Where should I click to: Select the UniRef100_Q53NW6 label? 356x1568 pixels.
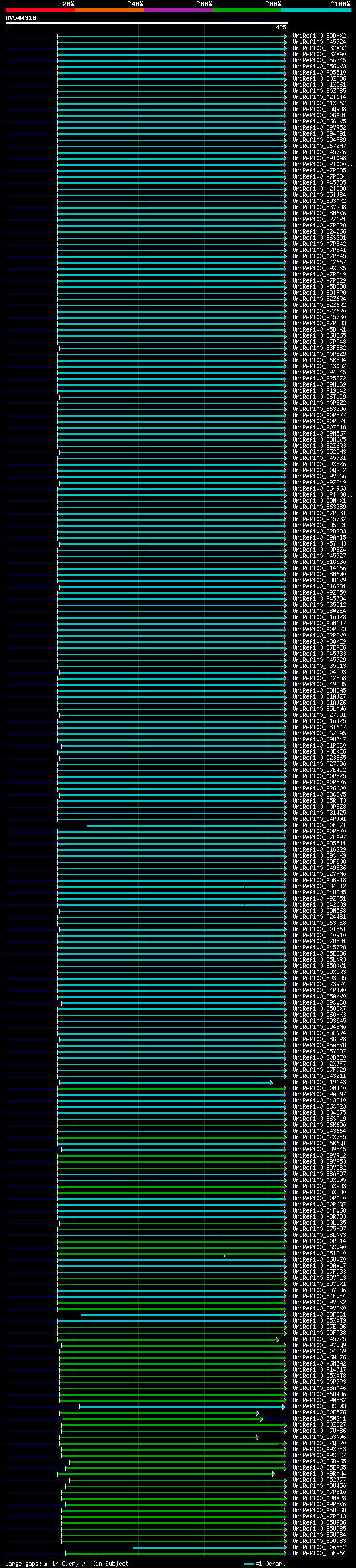pyautogui.click(x=319, y=1438)
